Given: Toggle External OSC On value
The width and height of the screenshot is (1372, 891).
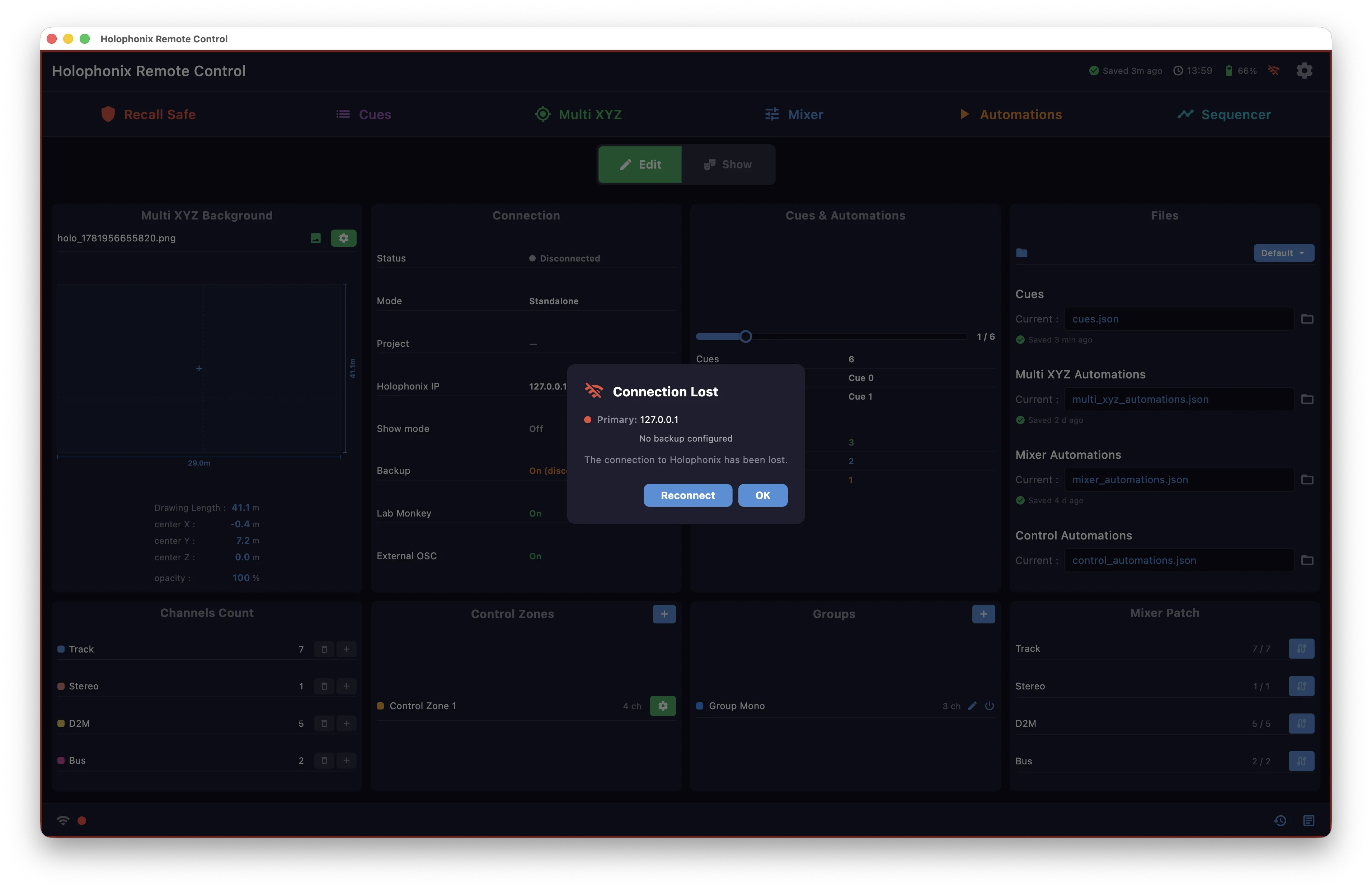Looking at the screenshot, I should [535, 556].
